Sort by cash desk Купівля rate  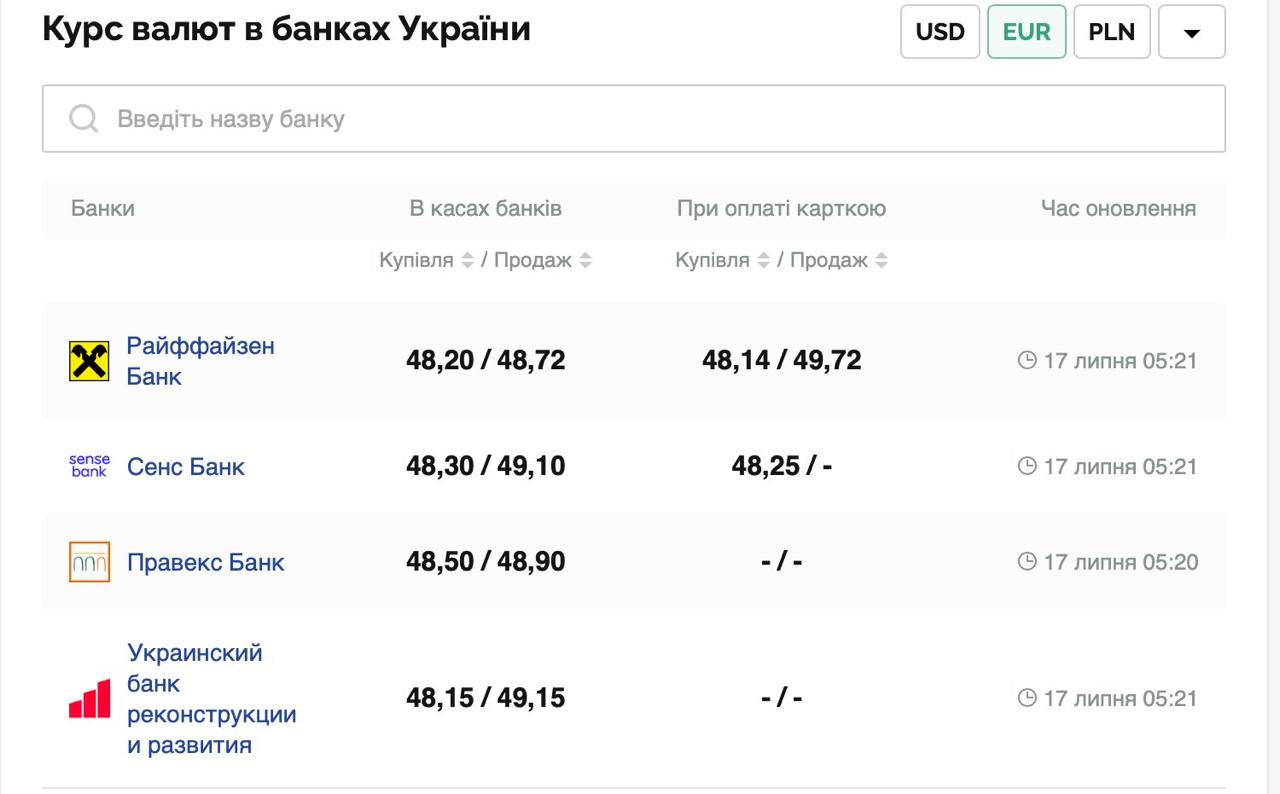467,261
